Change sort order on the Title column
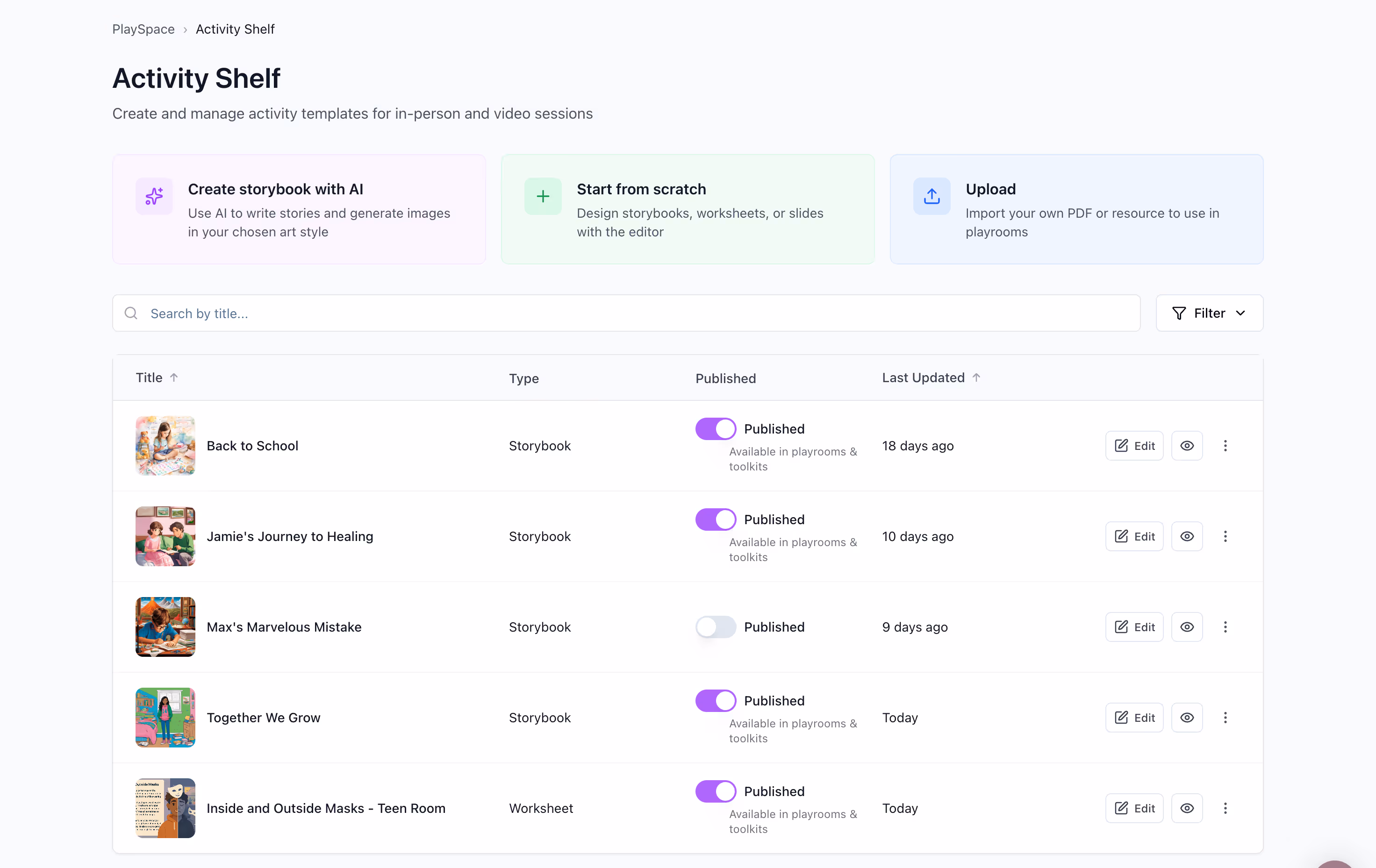The image size is (1376, 868). [x=157, y=377]
